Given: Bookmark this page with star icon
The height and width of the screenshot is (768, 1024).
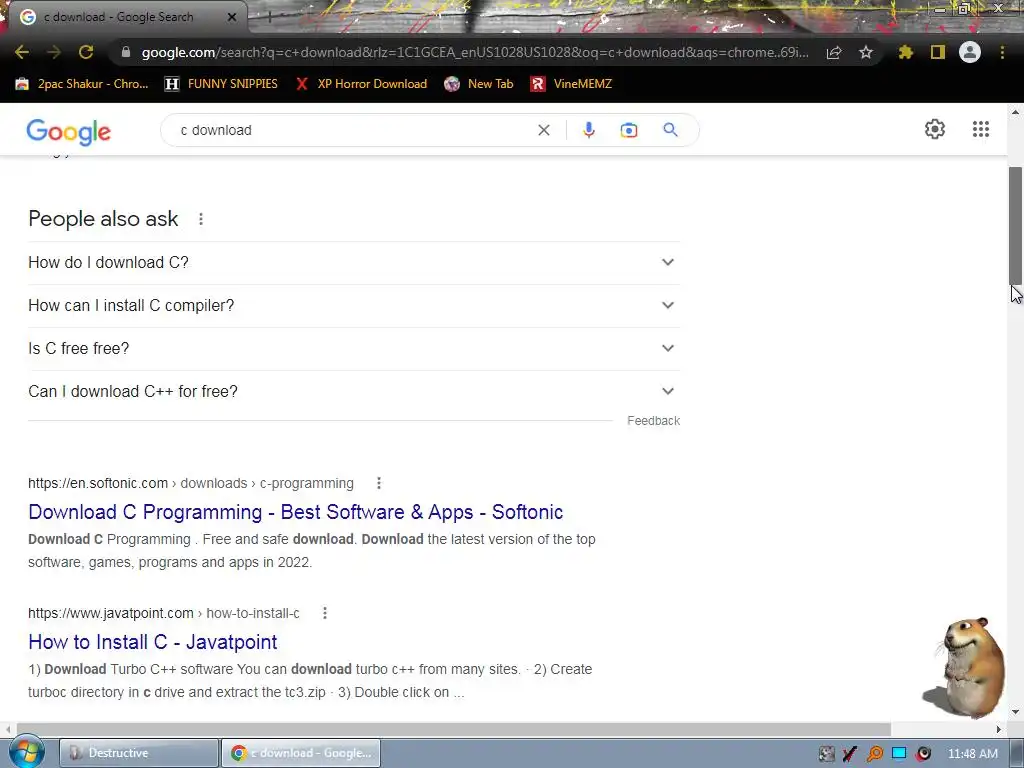Looking at the screenshot, I should [866, 52].
